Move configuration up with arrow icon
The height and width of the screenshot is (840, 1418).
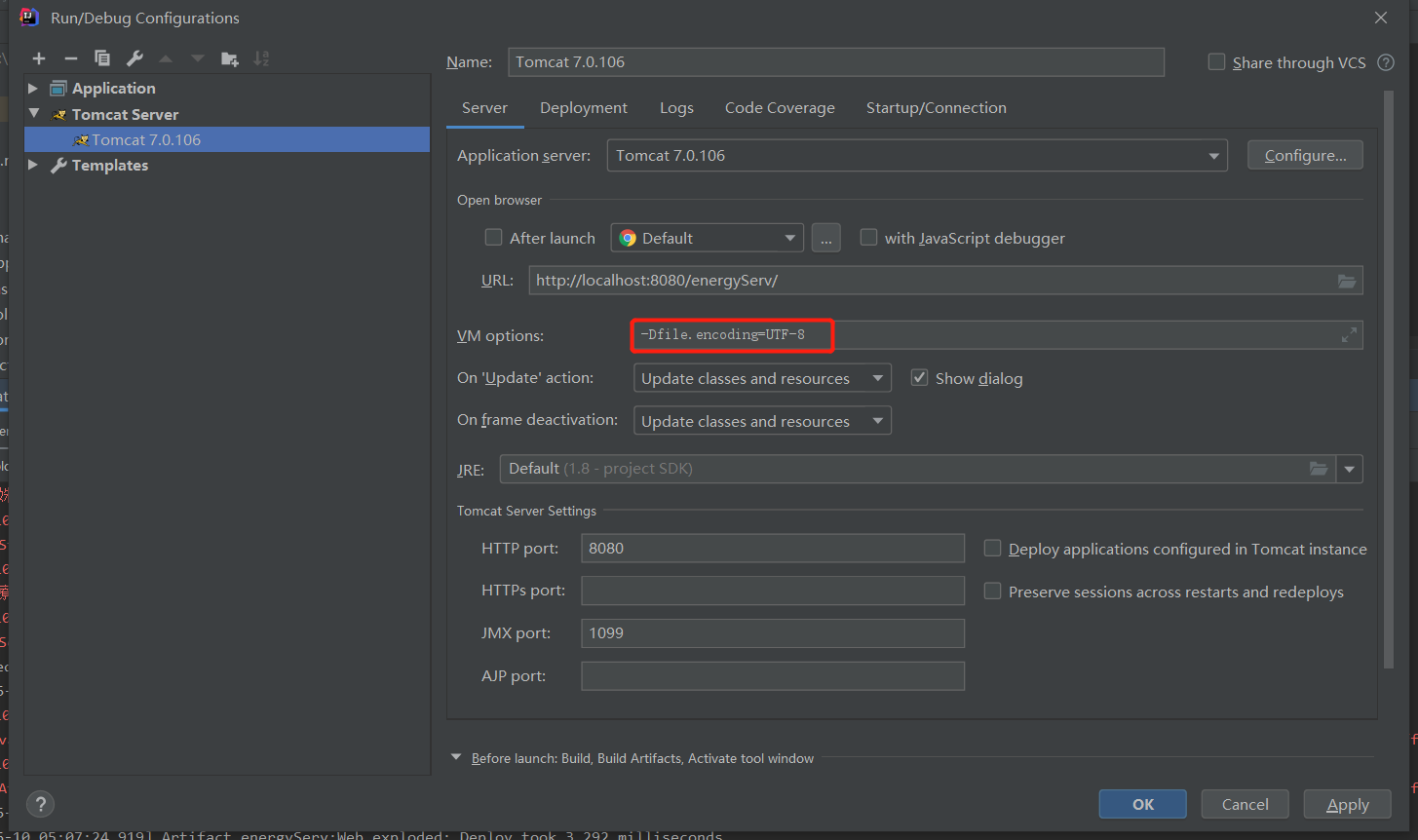click(166, 59)
